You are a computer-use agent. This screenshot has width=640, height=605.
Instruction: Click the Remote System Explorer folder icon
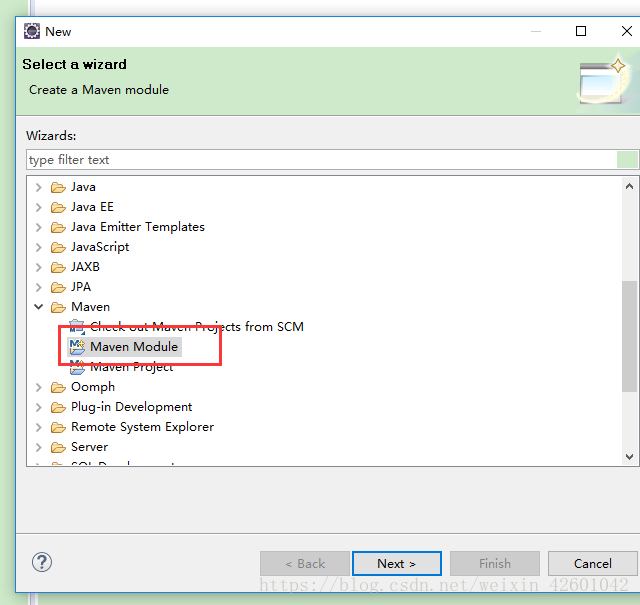58,427
